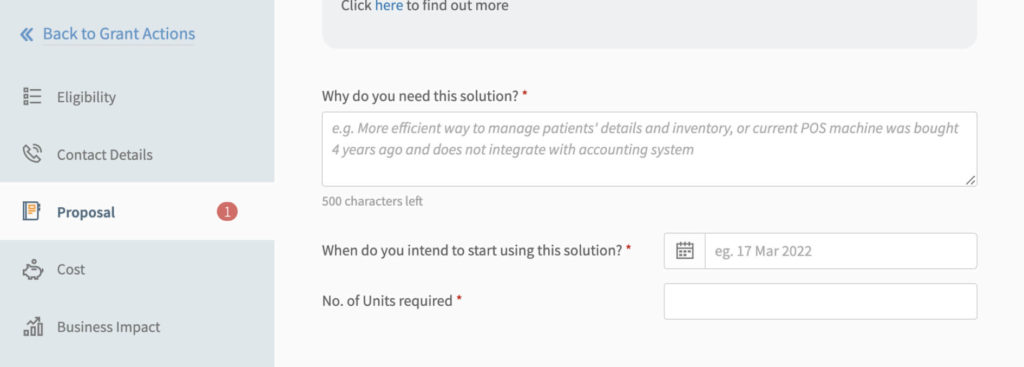
Task: Open the calendar date picker icon
Action: pyautogui.click(x=684, y=251)
